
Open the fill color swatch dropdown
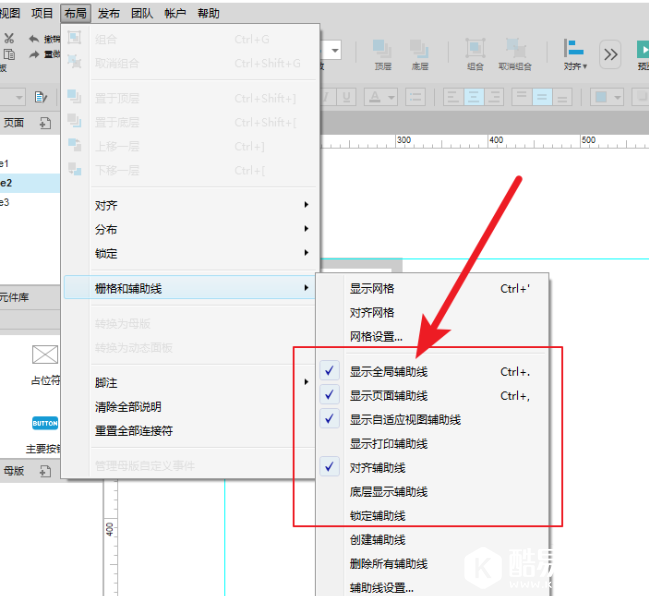click(607, 97)
